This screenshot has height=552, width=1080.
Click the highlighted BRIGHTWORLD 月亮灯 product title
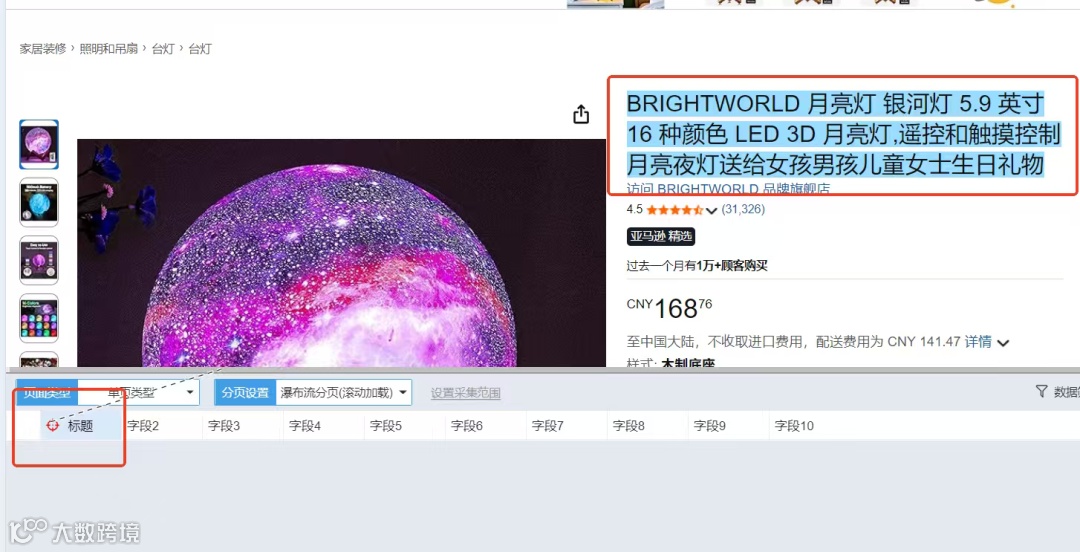[x=842, y=135]
